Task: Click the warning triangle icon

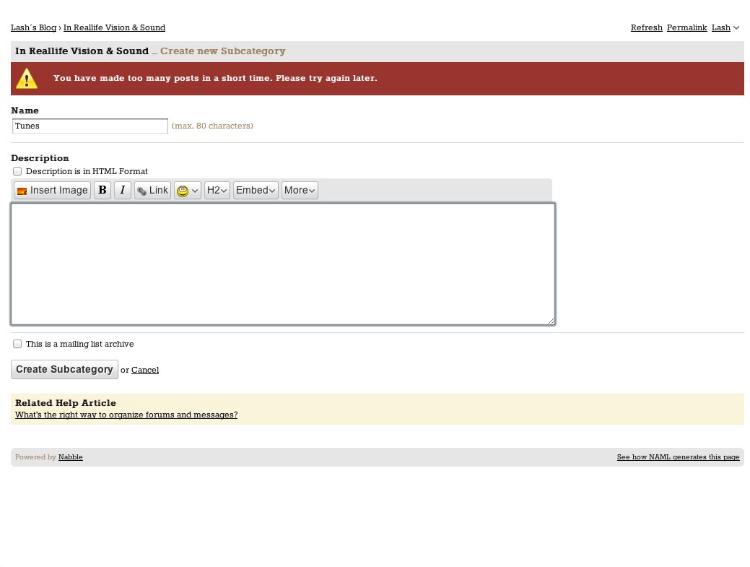Action: (27, 79)
